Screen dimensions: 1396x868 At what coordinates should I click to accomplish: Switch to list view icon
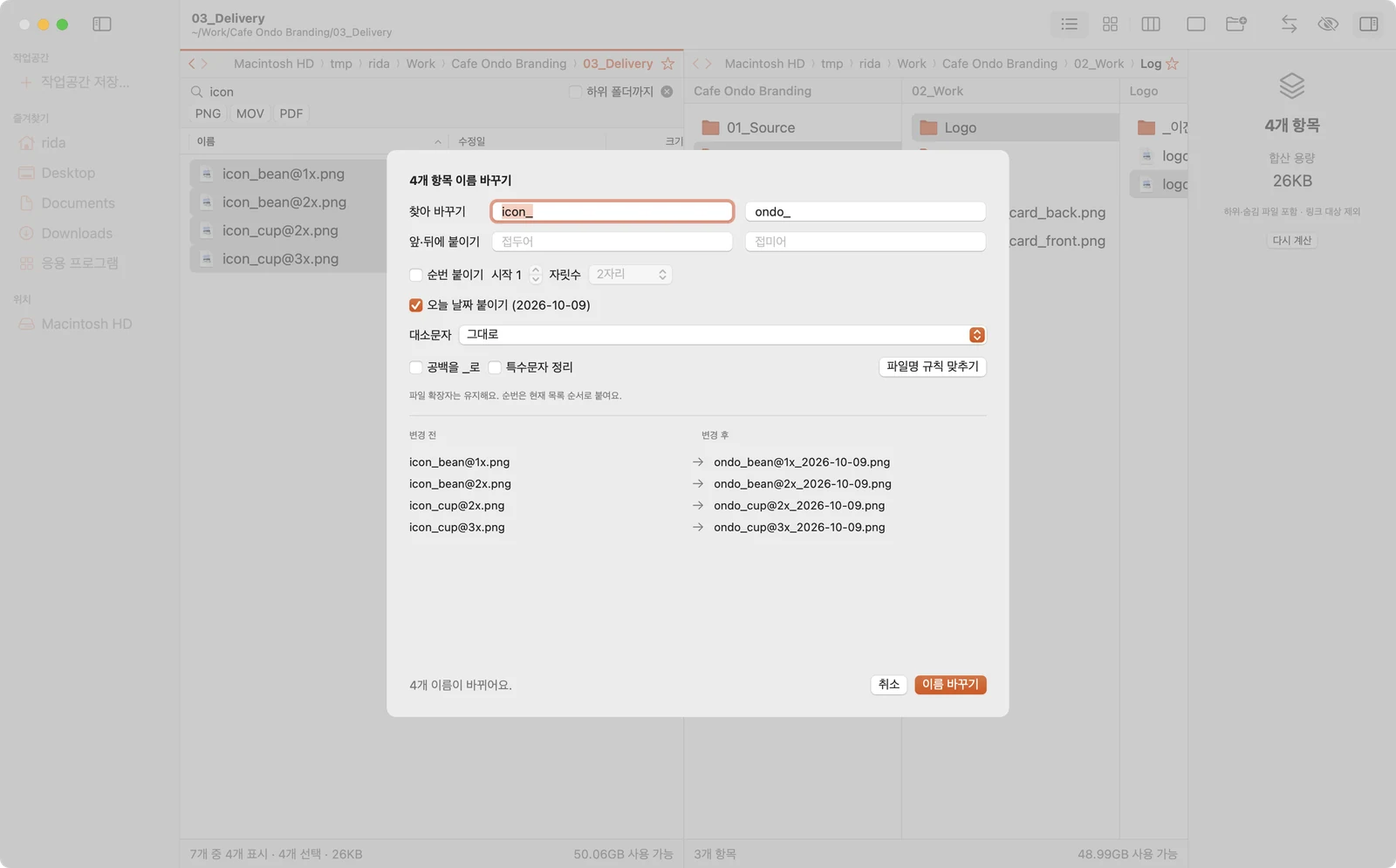tap(1069, 24)
